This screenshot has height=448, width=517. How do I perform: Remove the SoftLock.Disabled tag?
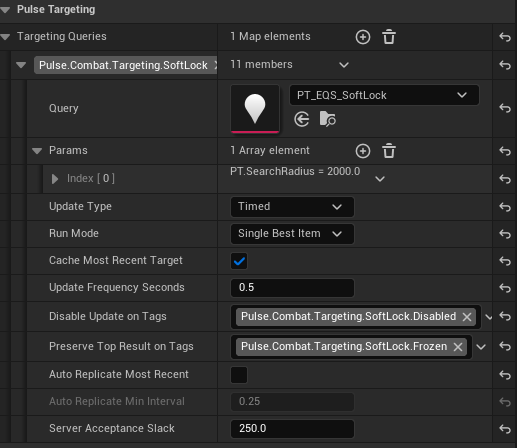[467, 317]
